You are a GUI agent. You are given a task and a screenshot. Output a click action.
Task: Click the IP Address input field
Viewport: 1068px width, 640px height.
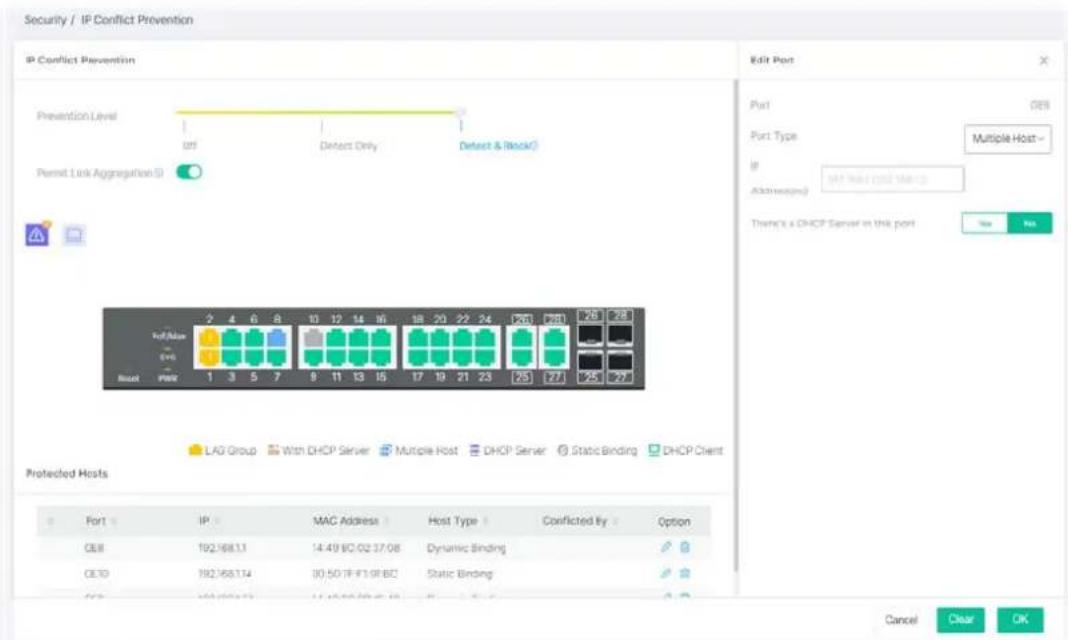pyautogui.click(x=892, y=179)
